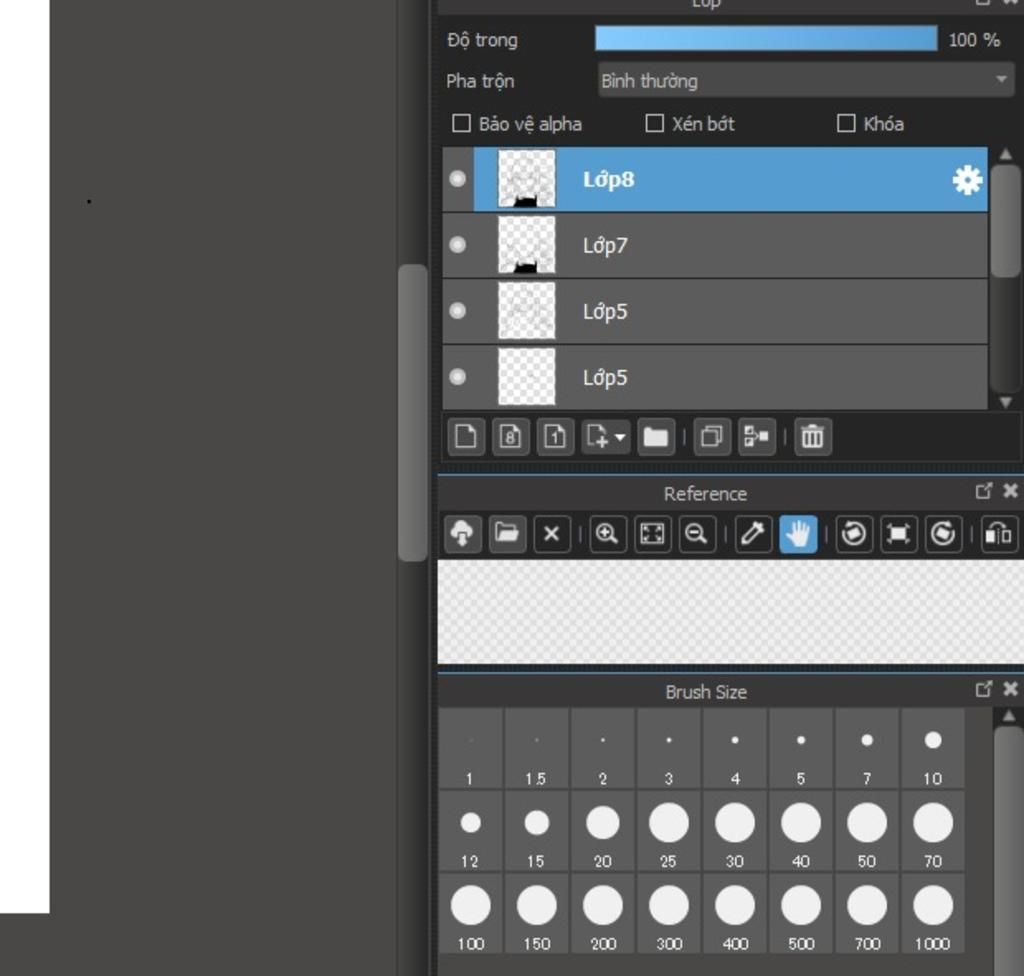The width and height of the screenshot is (1024, 976).
Task: Pick brush size 25
Action: [x=668, y=831]
